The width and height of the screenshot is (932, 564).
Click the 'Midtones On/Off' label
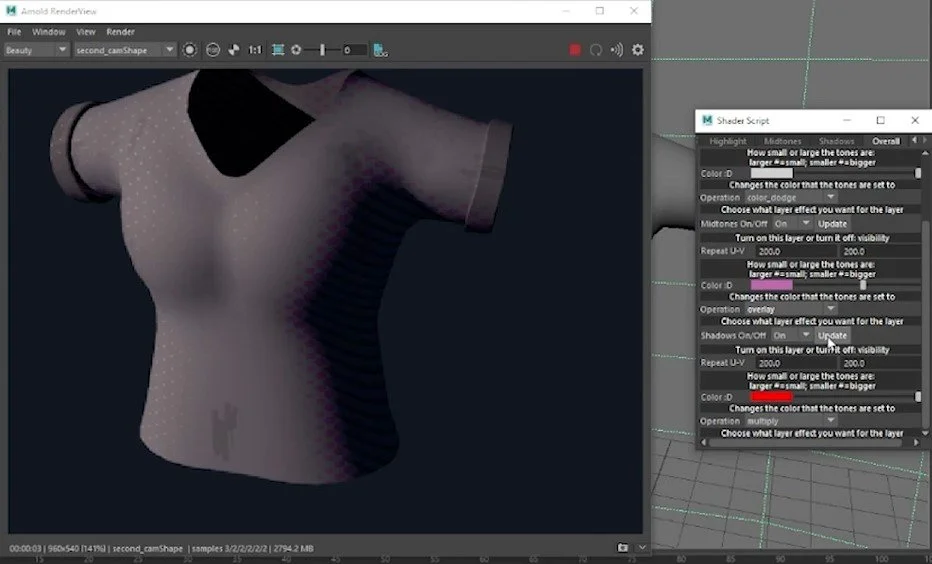(x=734, y=224)
